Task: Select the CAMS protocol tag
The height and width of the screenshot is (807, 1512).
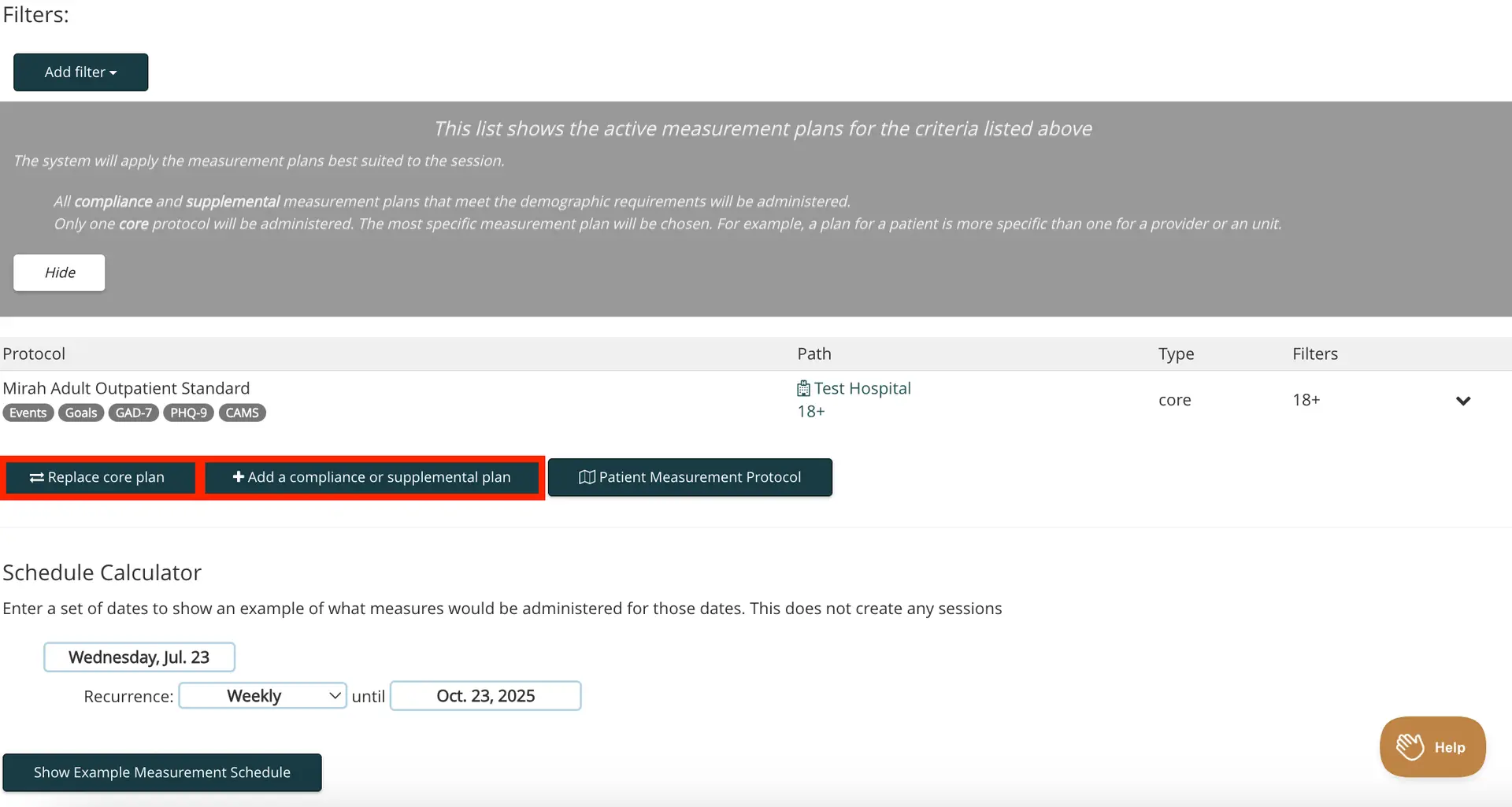Action: (242, 413)
